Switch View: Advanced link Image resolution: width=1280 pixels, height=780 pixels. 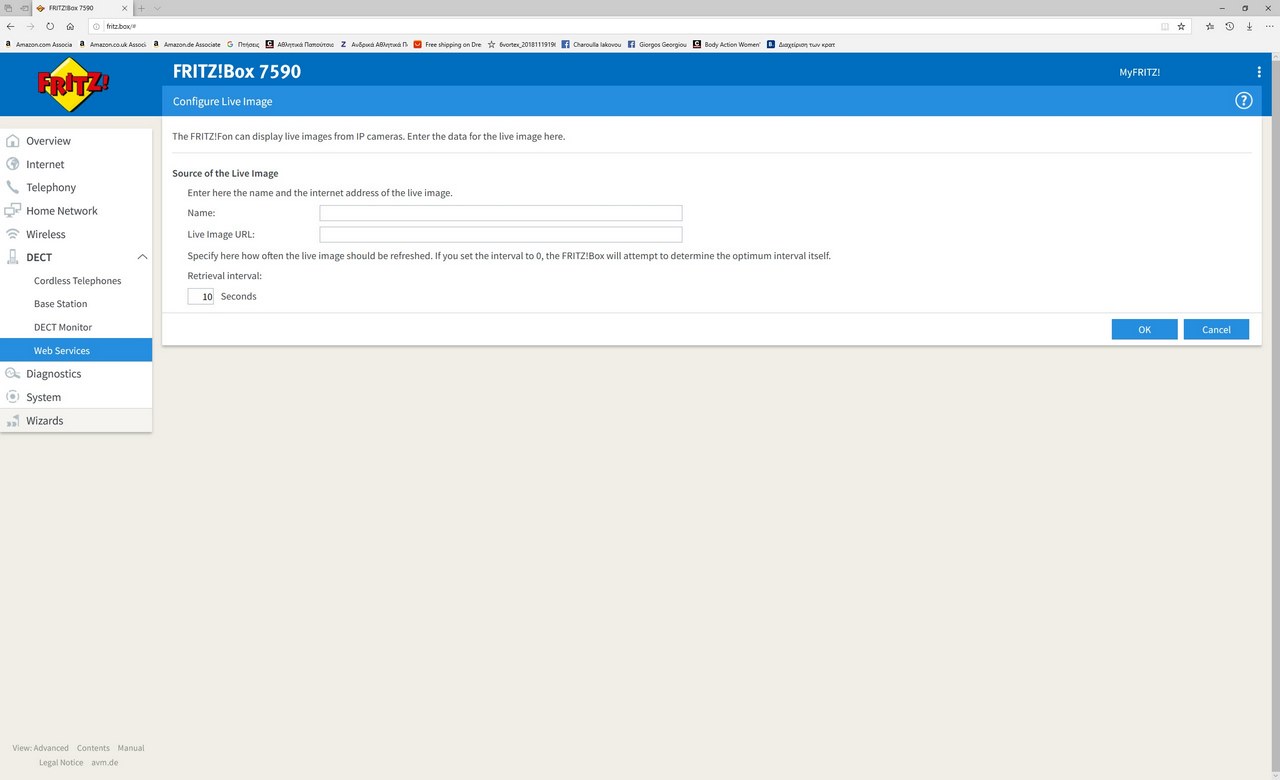click(x=41, y=748)
